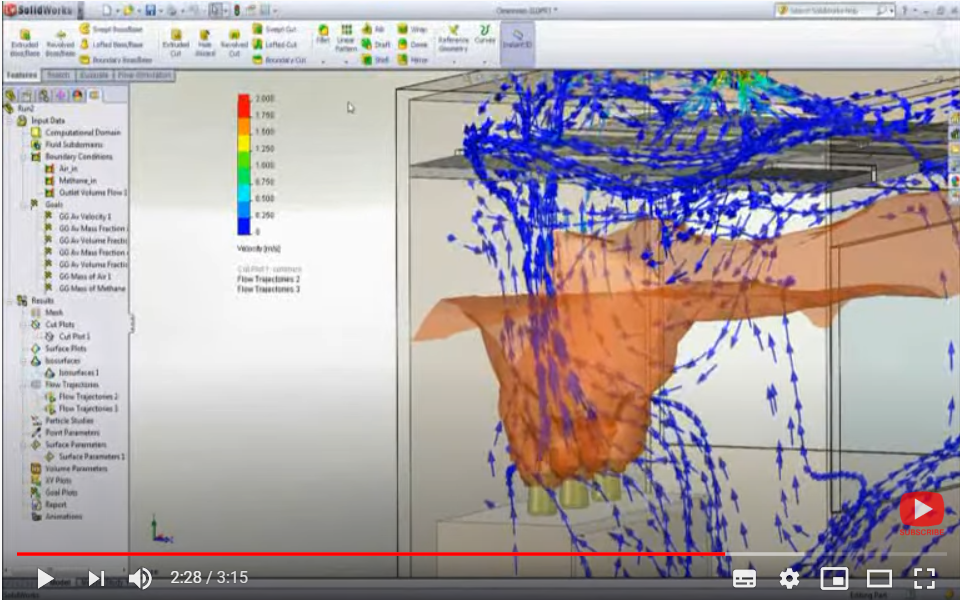Pick the Boundary Cut tool
Screen dimensions: 960x600
pos(279,60)
